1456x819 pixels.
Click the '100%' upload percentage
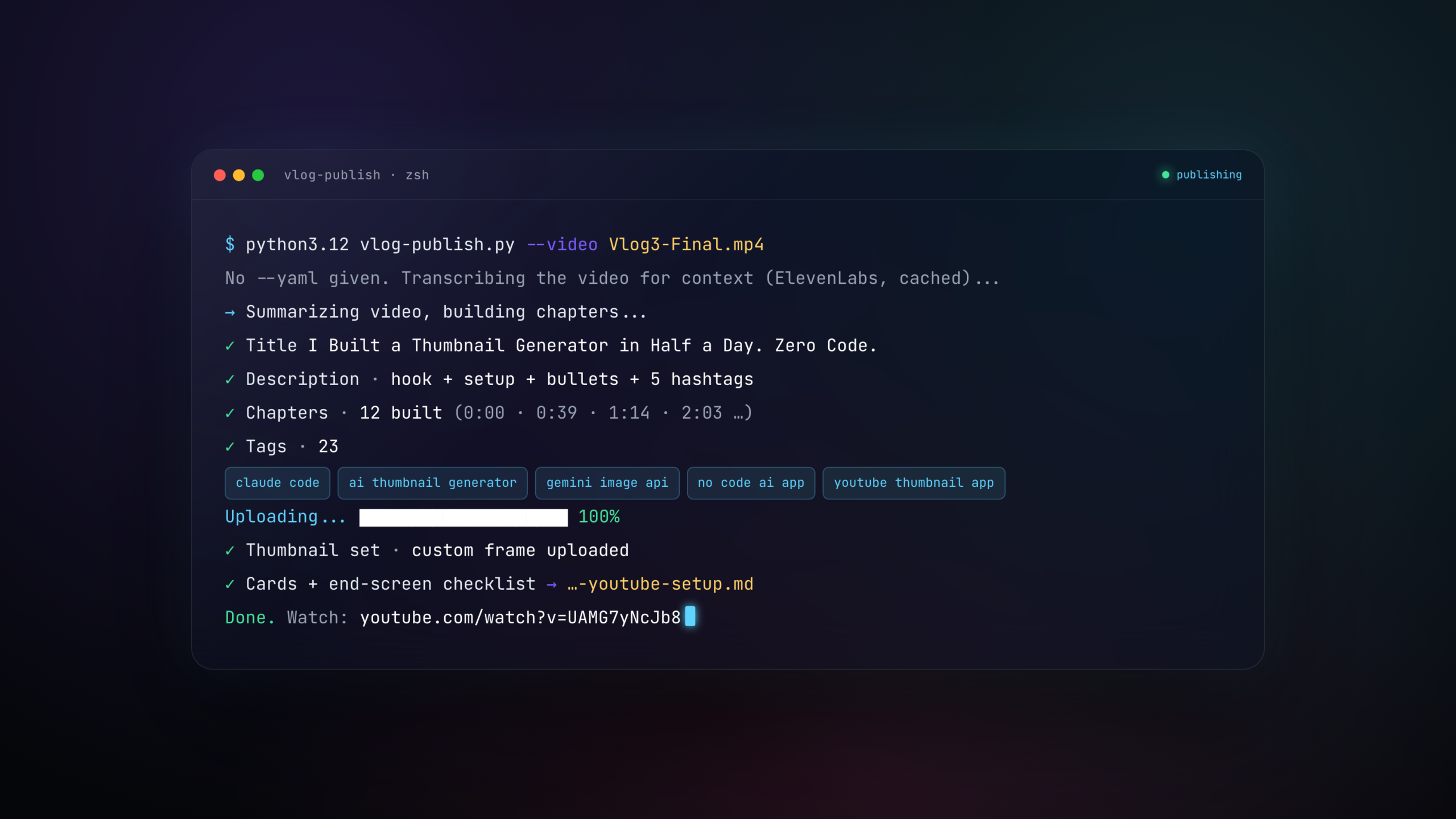(x=599, y=516)
